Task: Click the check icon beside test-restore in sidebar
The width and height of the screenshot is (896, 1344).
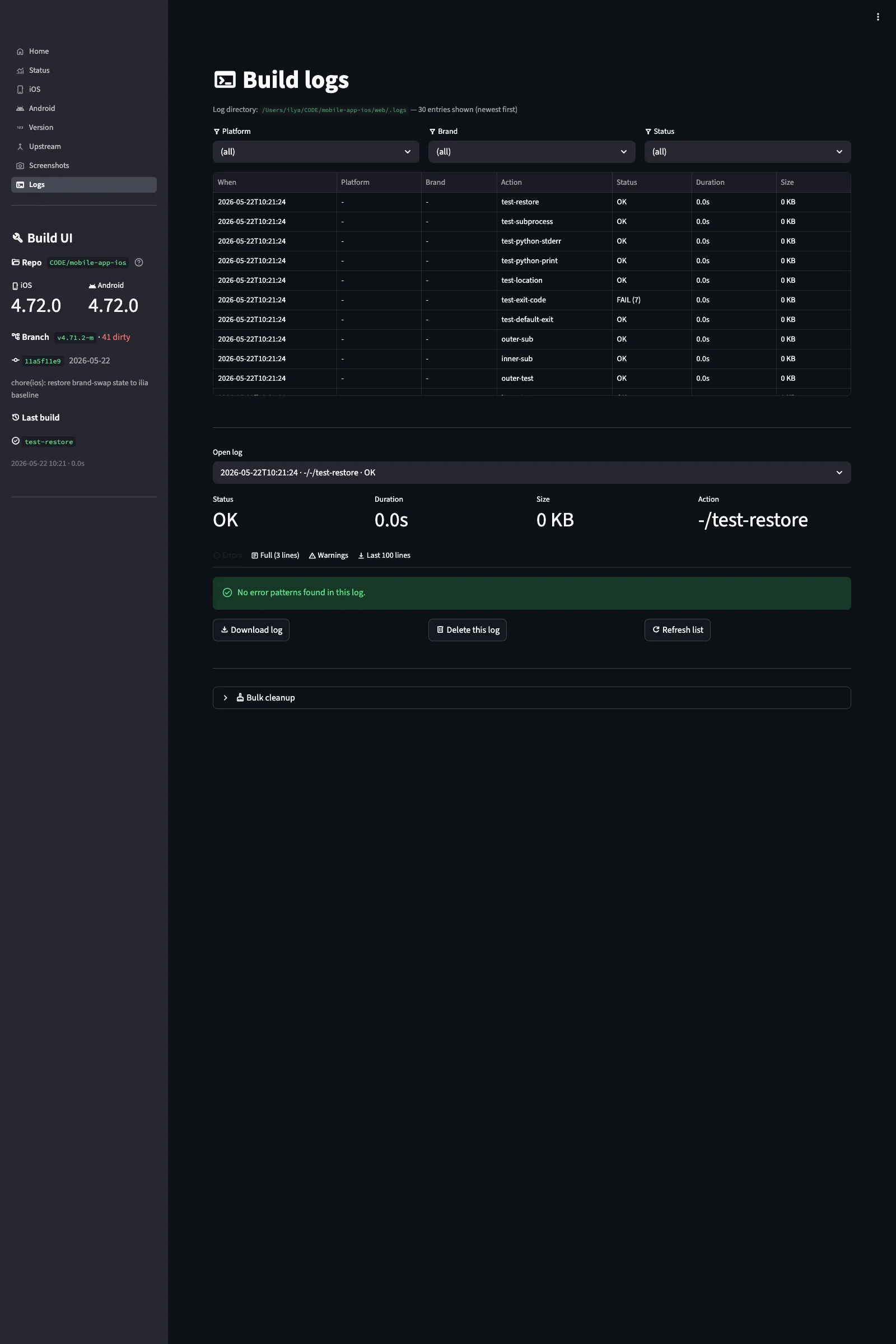Action: 16,441
